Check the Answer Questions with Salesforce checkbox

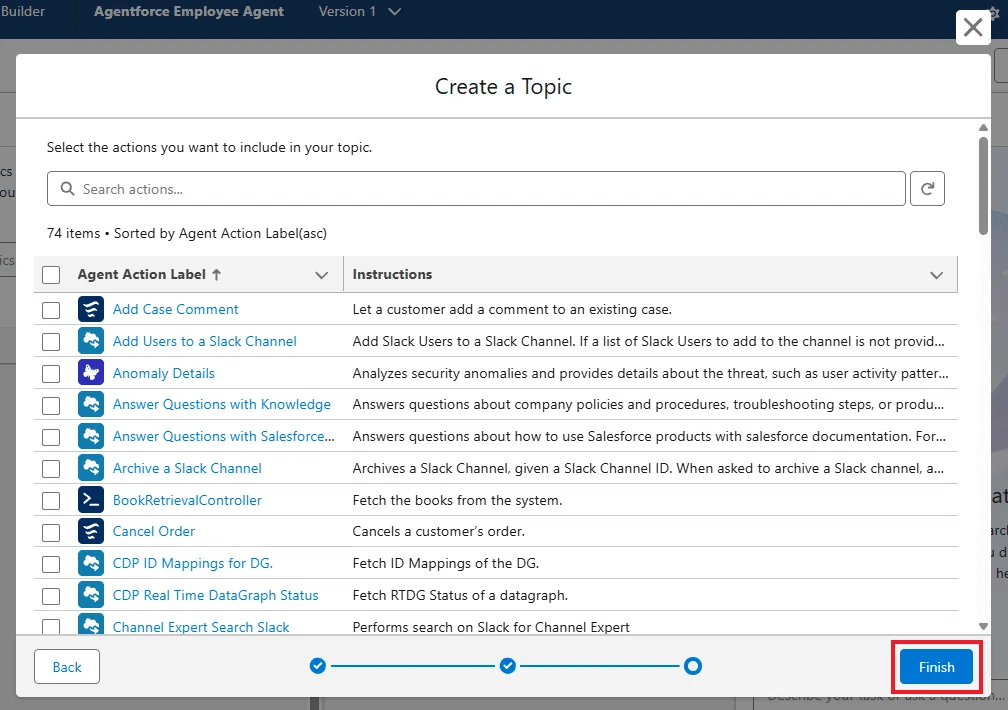tap(51, 437)
